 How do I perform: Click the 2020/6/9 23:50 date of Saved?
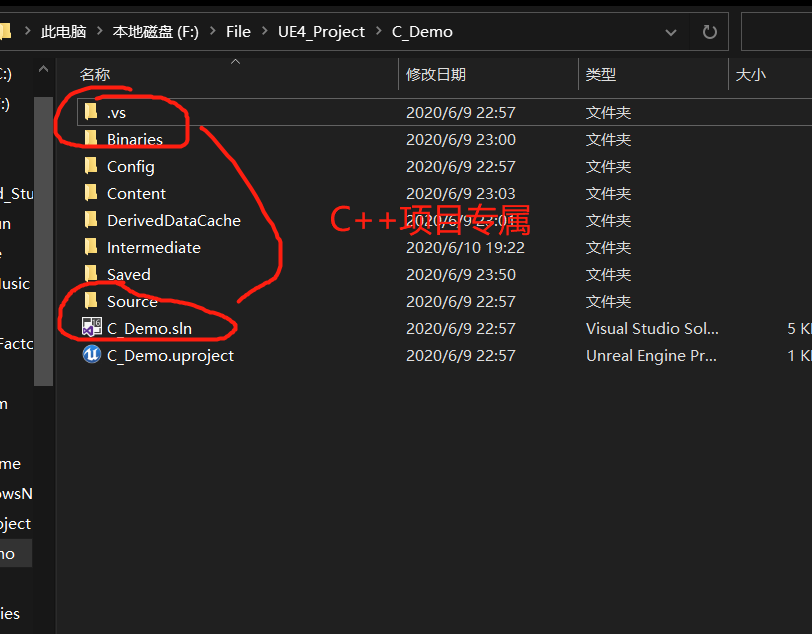point(460,275)
